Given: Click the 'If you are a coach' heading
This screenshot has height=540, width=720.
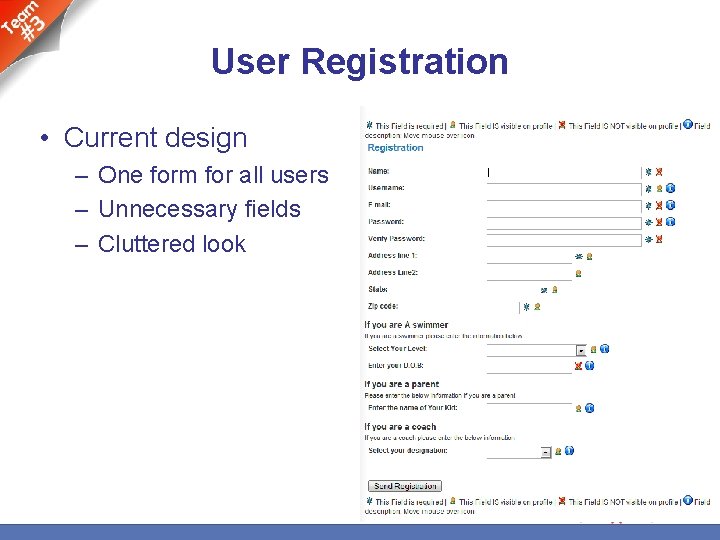Looking at the screenshot, I should (x=400, y=427).
